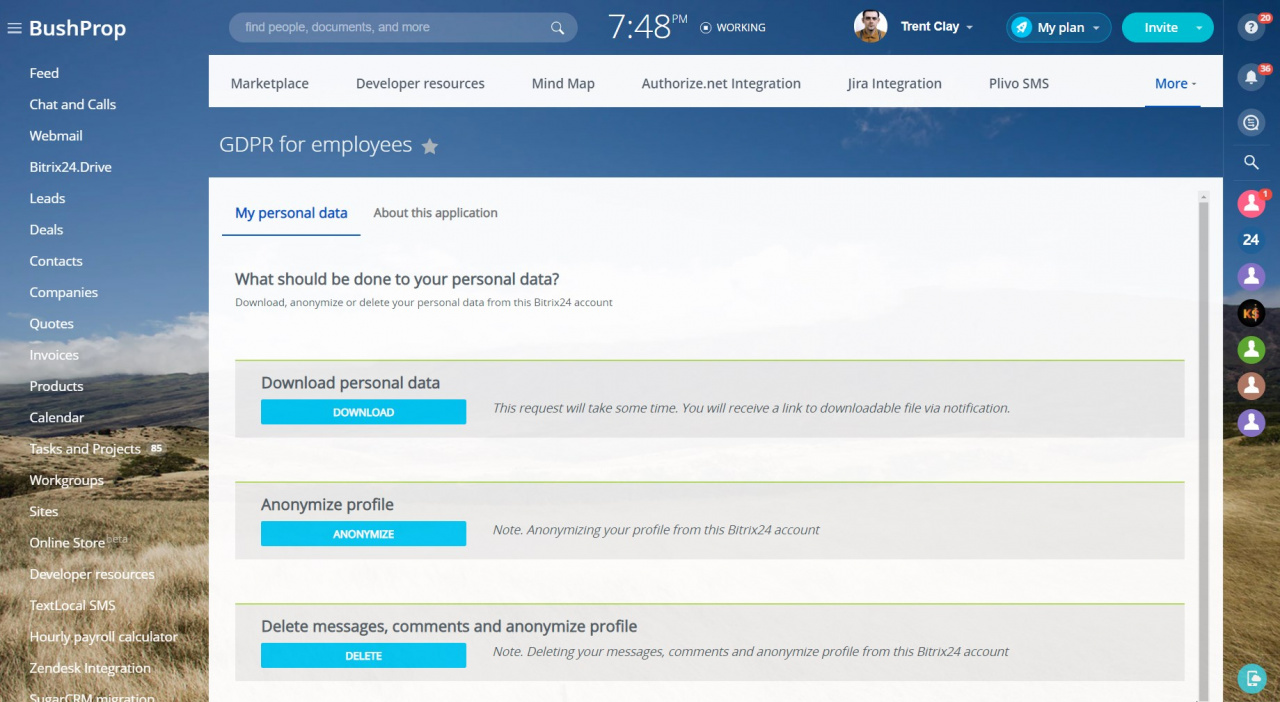Open Companies in left menu
The height and width of the screenshot is (702, 1280).
pos(63,292)
